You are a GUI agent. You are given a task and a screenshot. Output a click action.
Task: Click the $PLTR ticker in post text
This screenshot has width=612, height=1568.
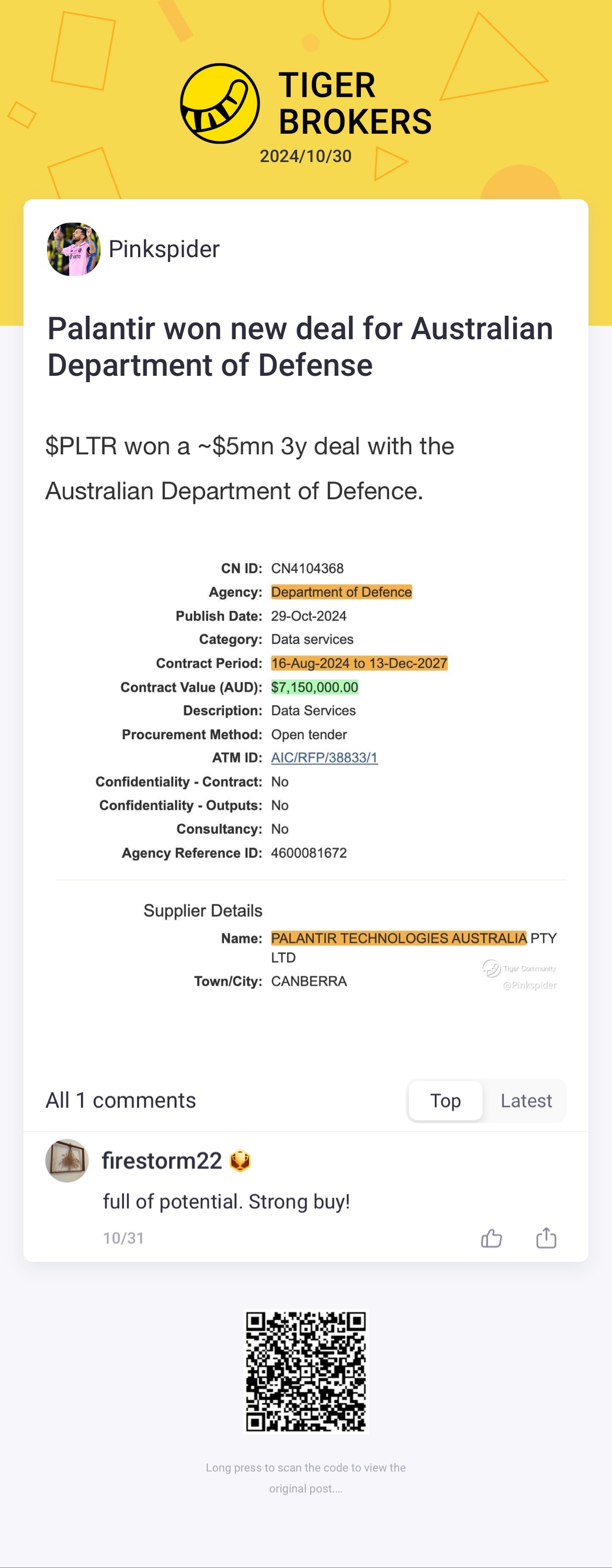tap(81, 446)
